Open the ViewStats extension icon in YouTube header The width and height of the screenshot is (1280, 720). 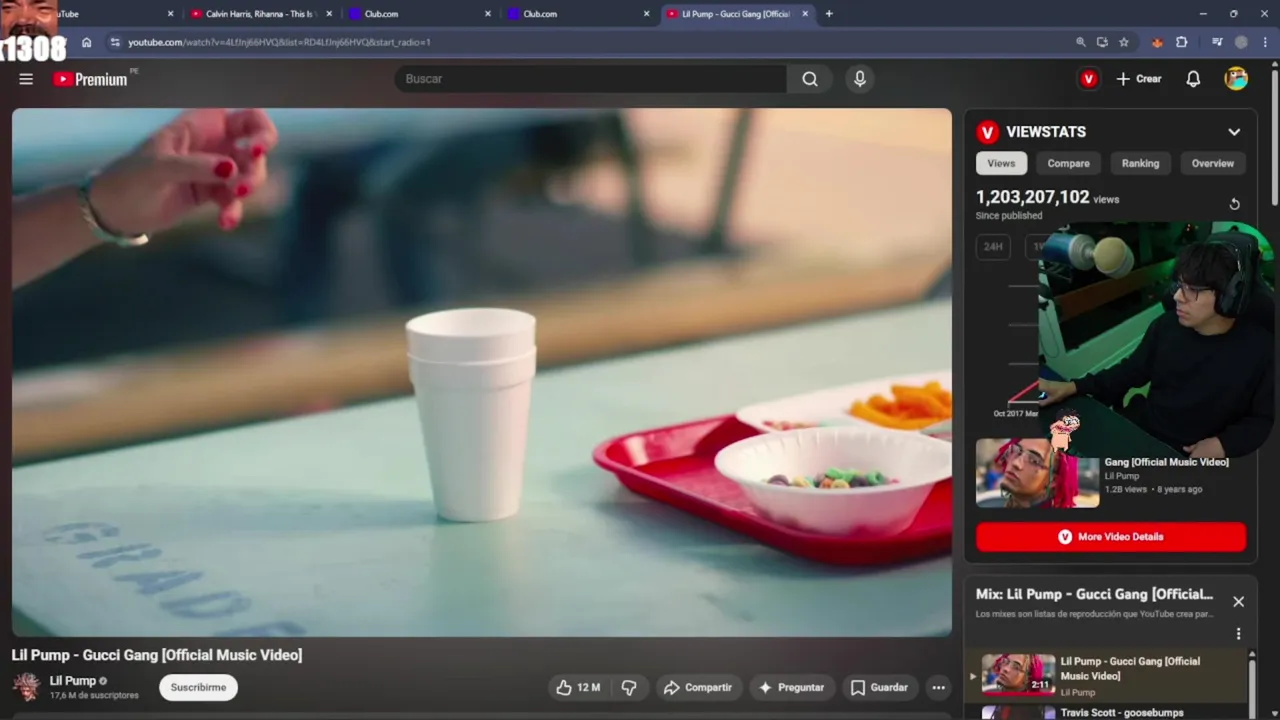1088,79
